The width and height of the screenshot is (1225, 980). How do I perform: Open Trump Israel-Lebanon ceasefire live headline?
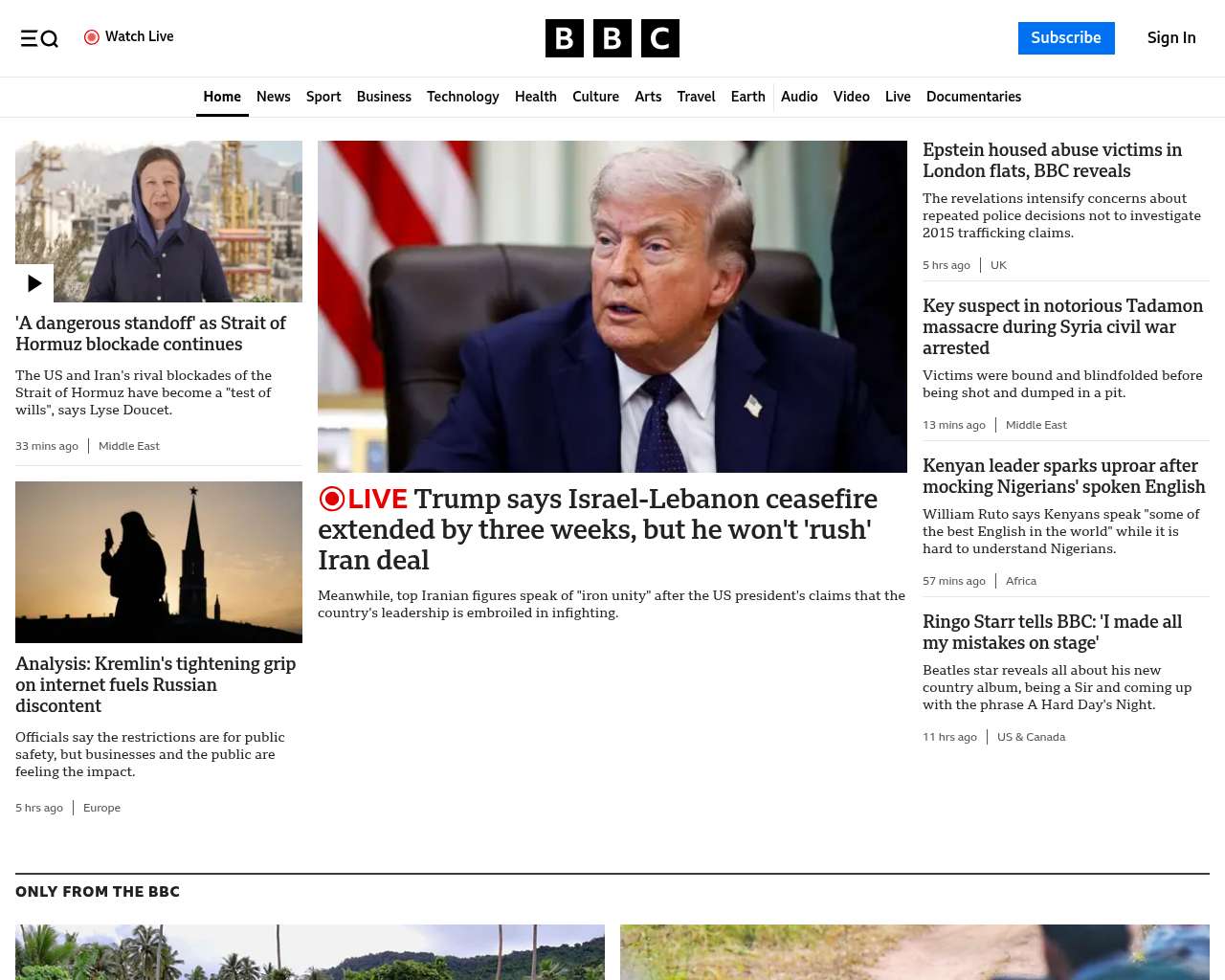(597, 529)
